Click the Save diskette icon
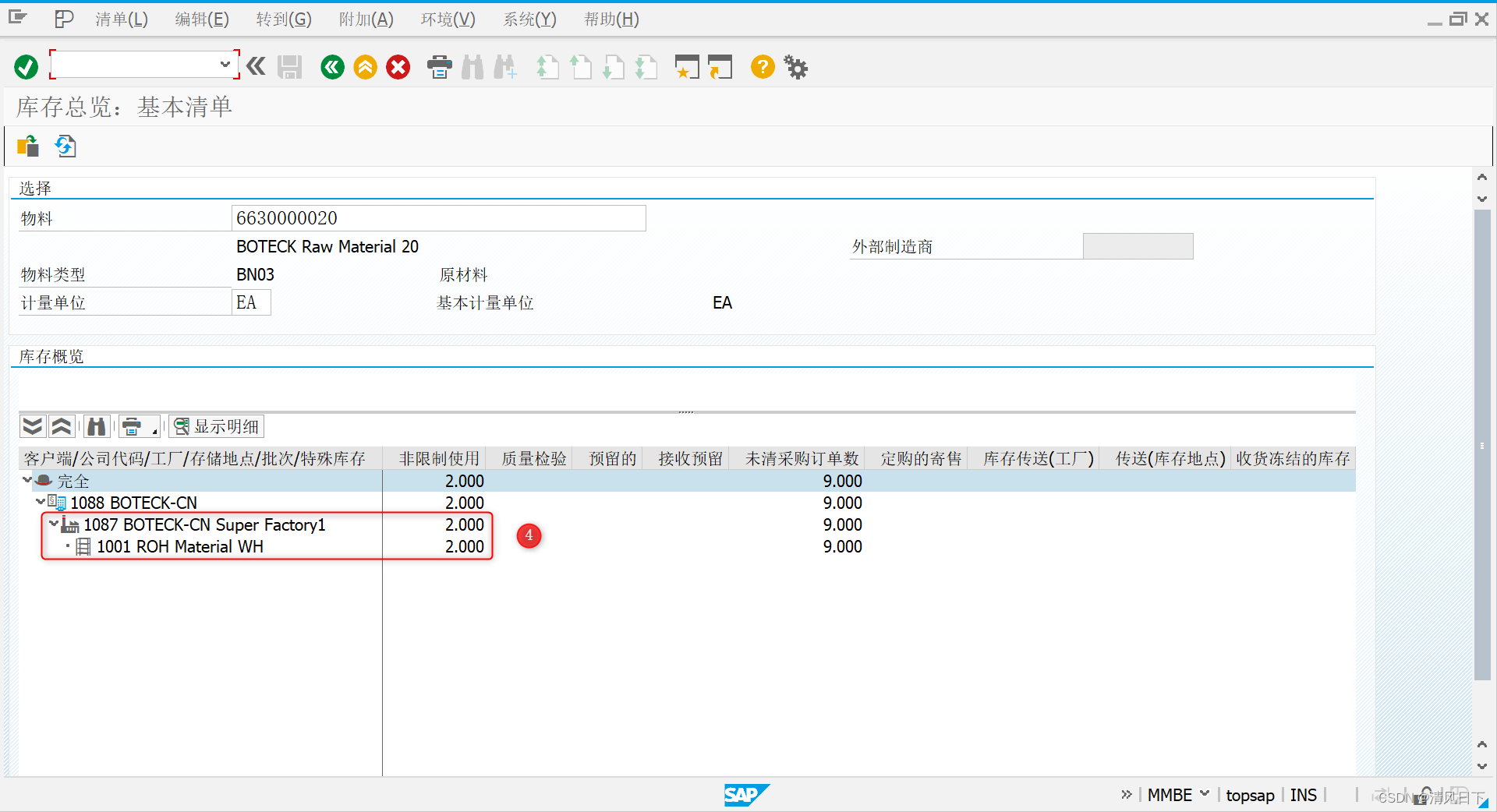Viewport: 1497px width, 812px height. [290, 67]
